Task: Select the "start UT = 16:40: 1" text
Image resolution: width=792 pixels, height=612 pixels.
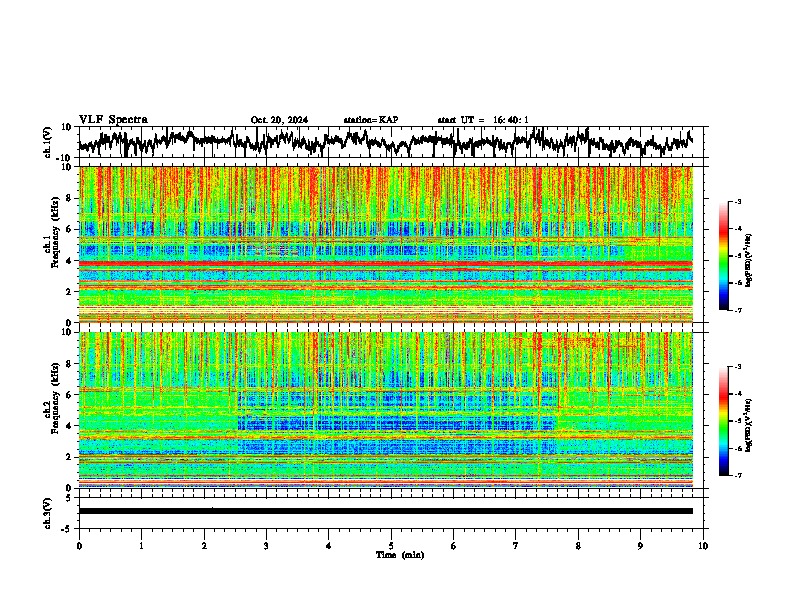Action: click(483, 120)
